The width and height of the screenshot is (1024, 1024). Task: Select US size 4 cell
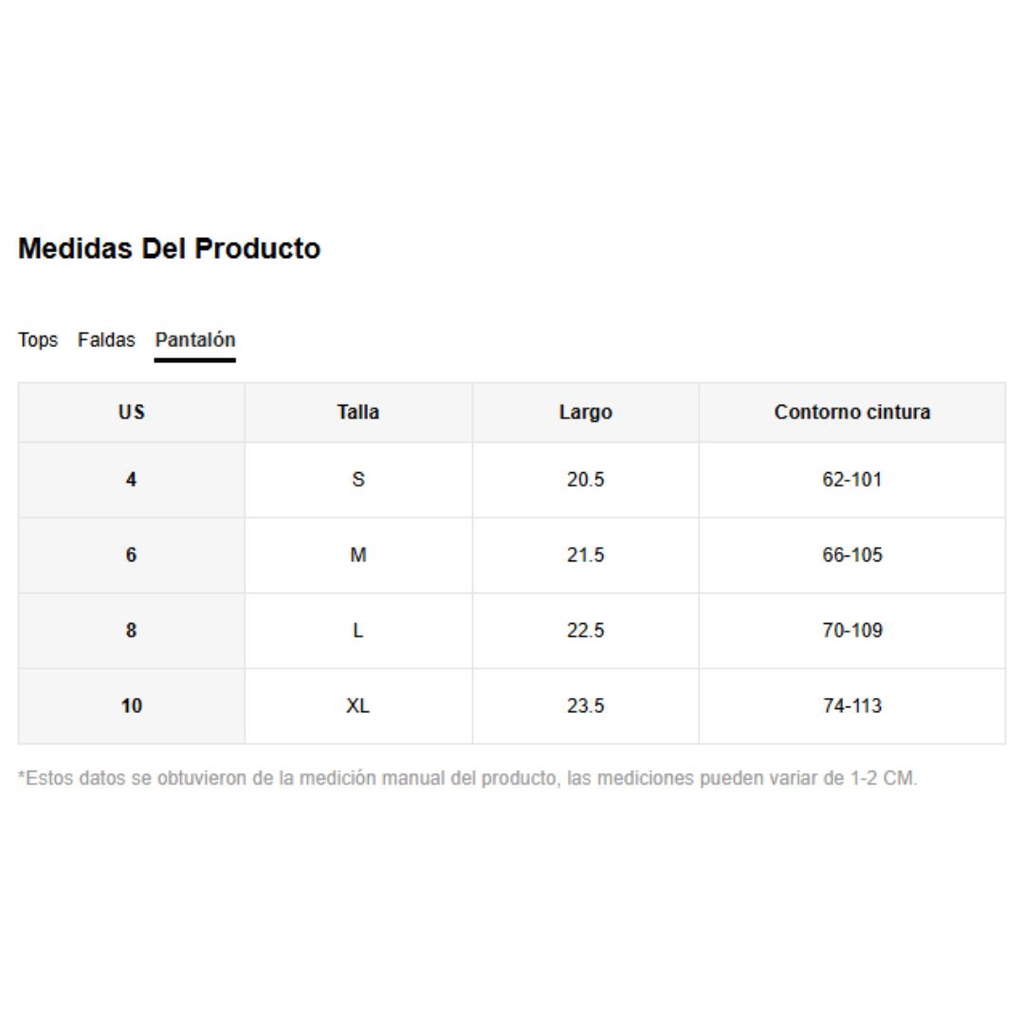[131, 480]
